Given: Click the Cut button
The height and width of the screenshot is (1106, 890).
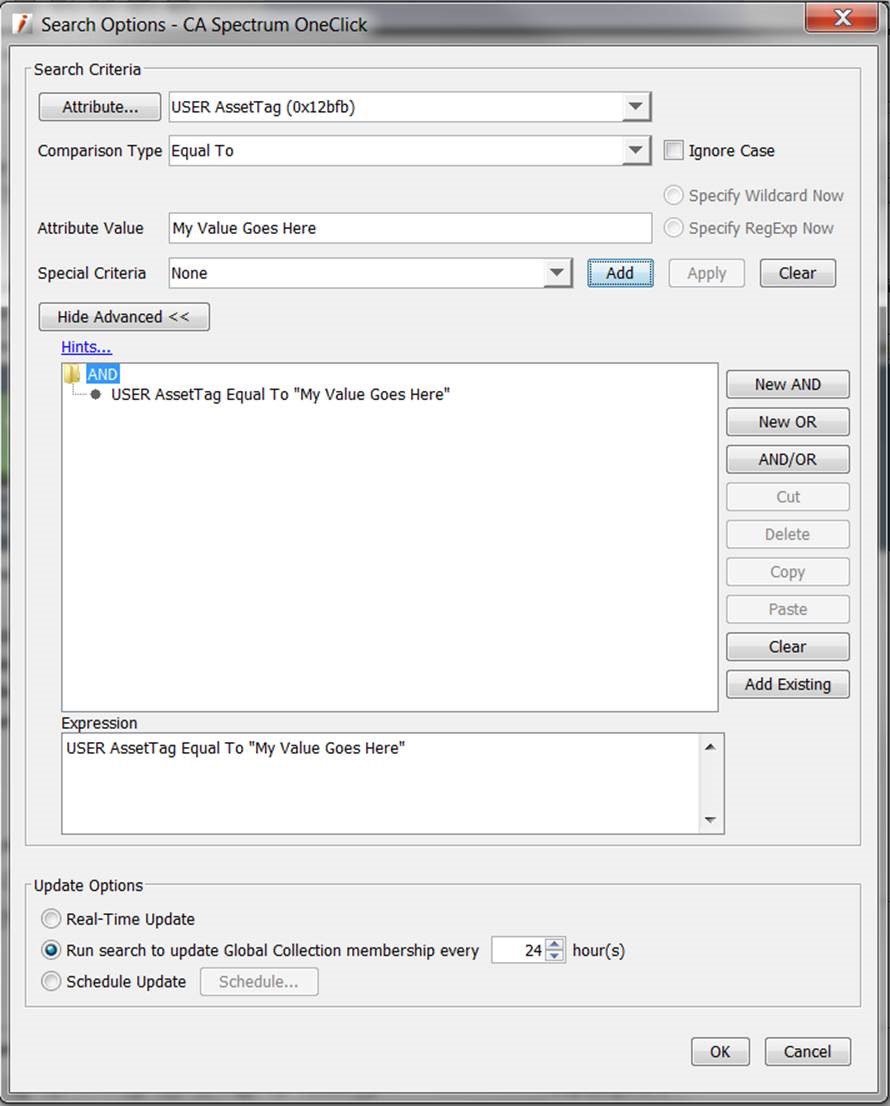Looking at the screenshot, I should tap(787, 497).
